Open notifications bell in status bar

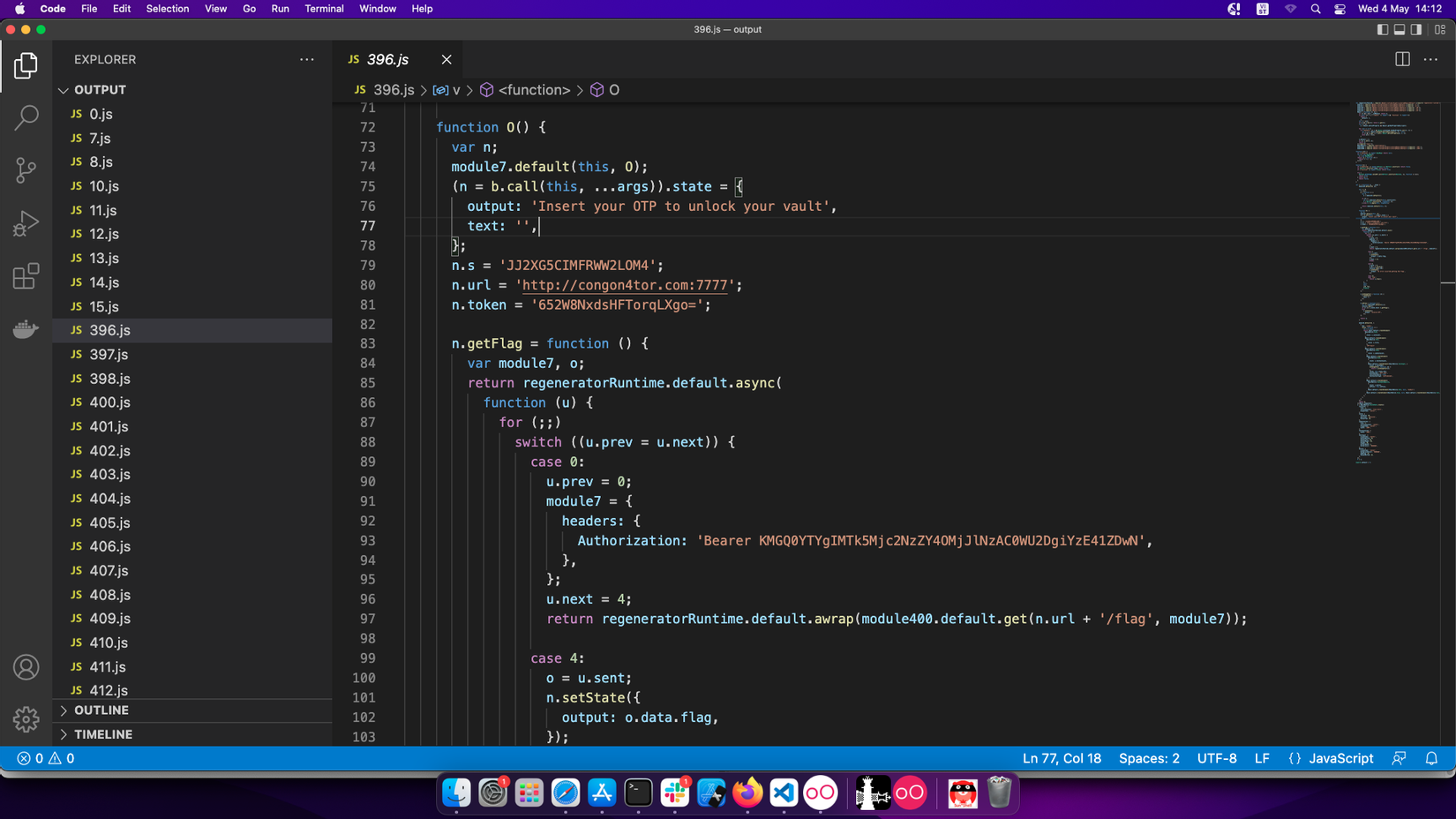(1431, 758)
